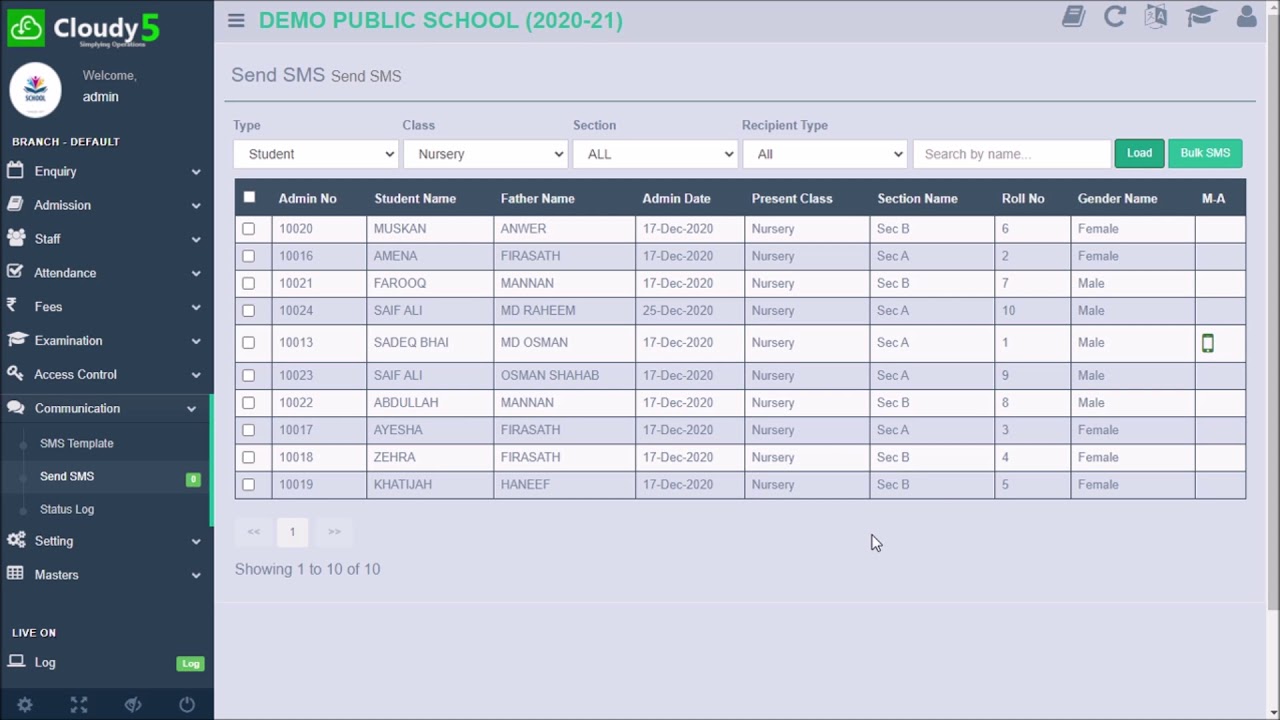Expand the Enquiry menu chevron
Screen dimensions: 1280x720
coord(196,172)
